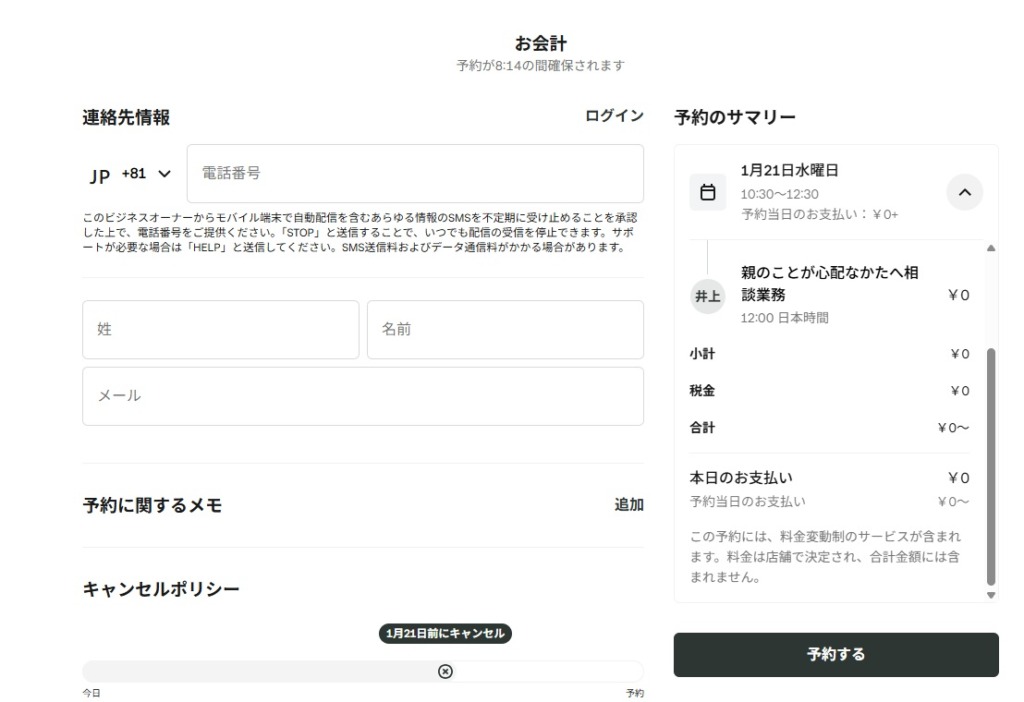Click the summary panel scrollbar thumb
1024x702 pixels.
(991, 465)
